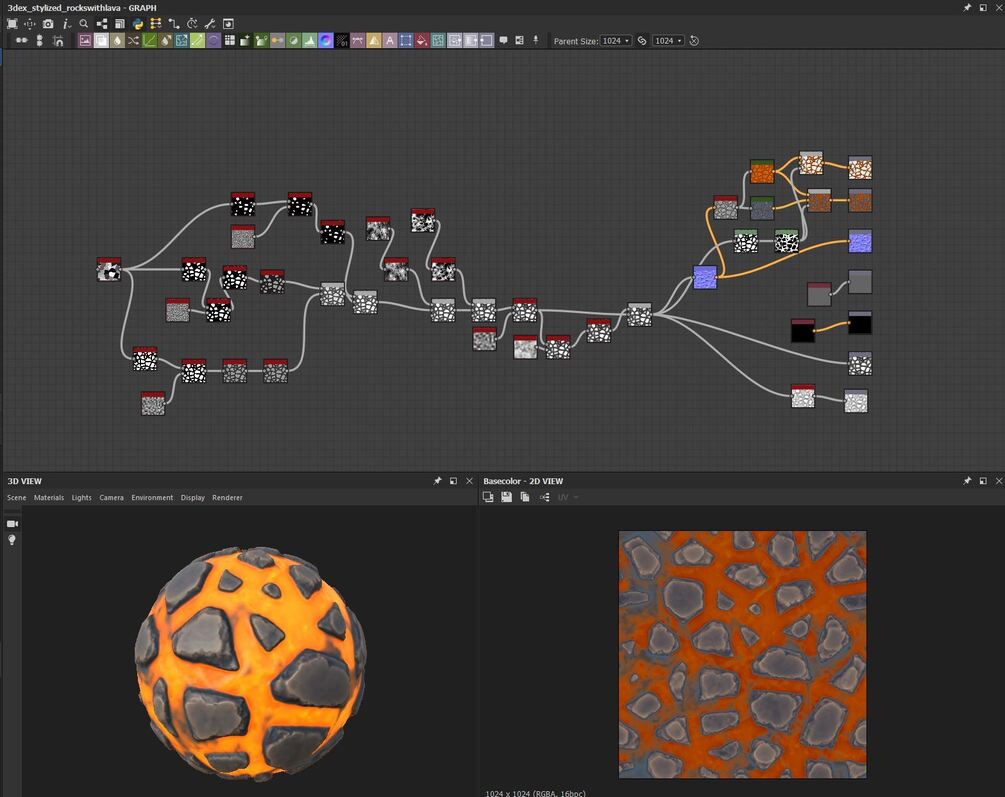Toggle the node timing clock icon
The height and width of the screenshot is (797, 1005).
pyautogui.click(x=192, y=24)
